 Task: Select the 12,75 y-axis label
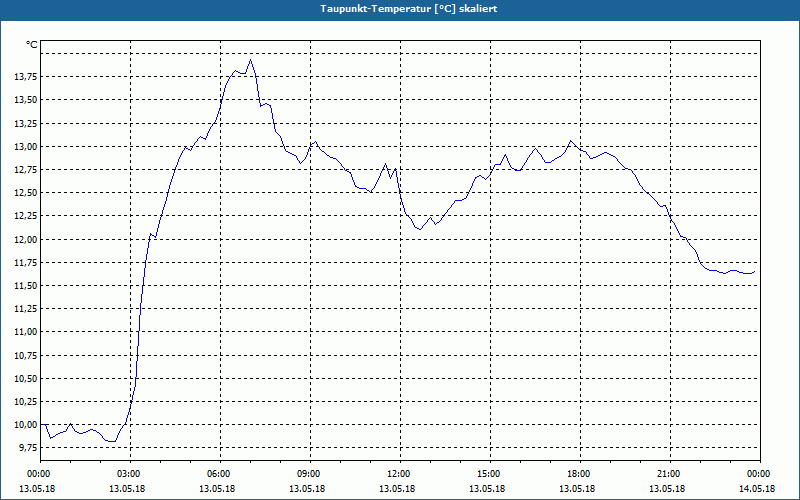[27, 170]
